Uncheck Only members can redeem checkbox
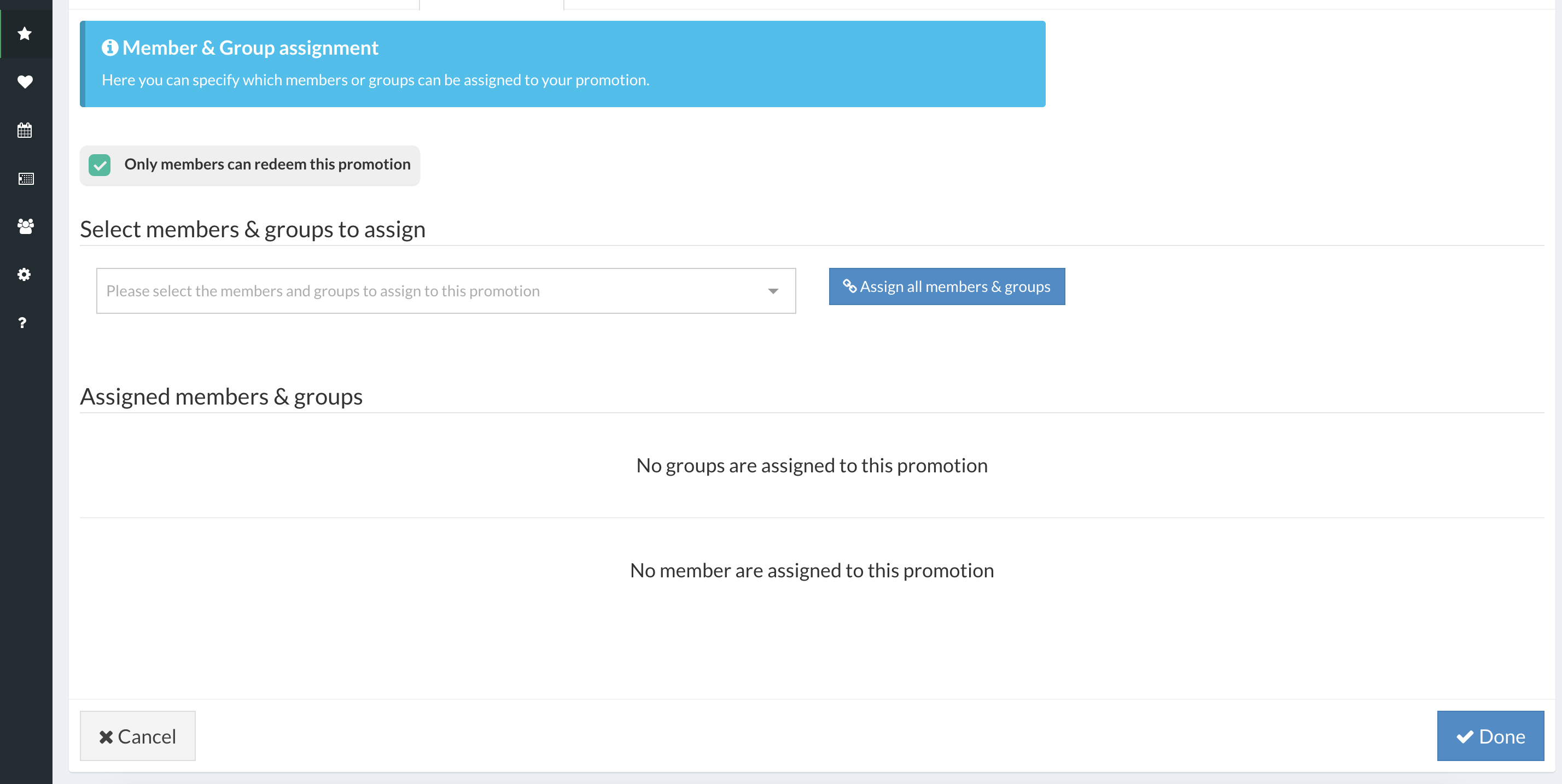The height and width of the screenshot is (784, 1562). 100,165
